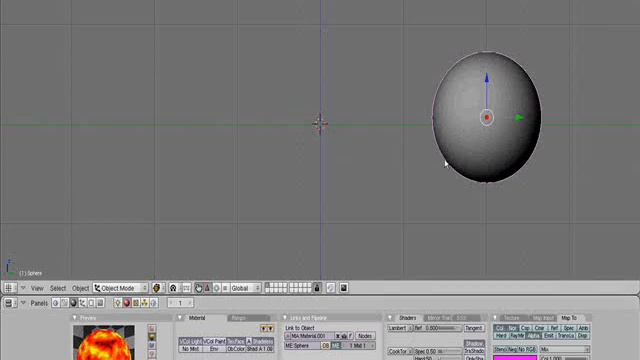Open the Object Mode dropdown
Viewport: 640px width, 360px height.
pyautogui.click(x=120, y=288)
